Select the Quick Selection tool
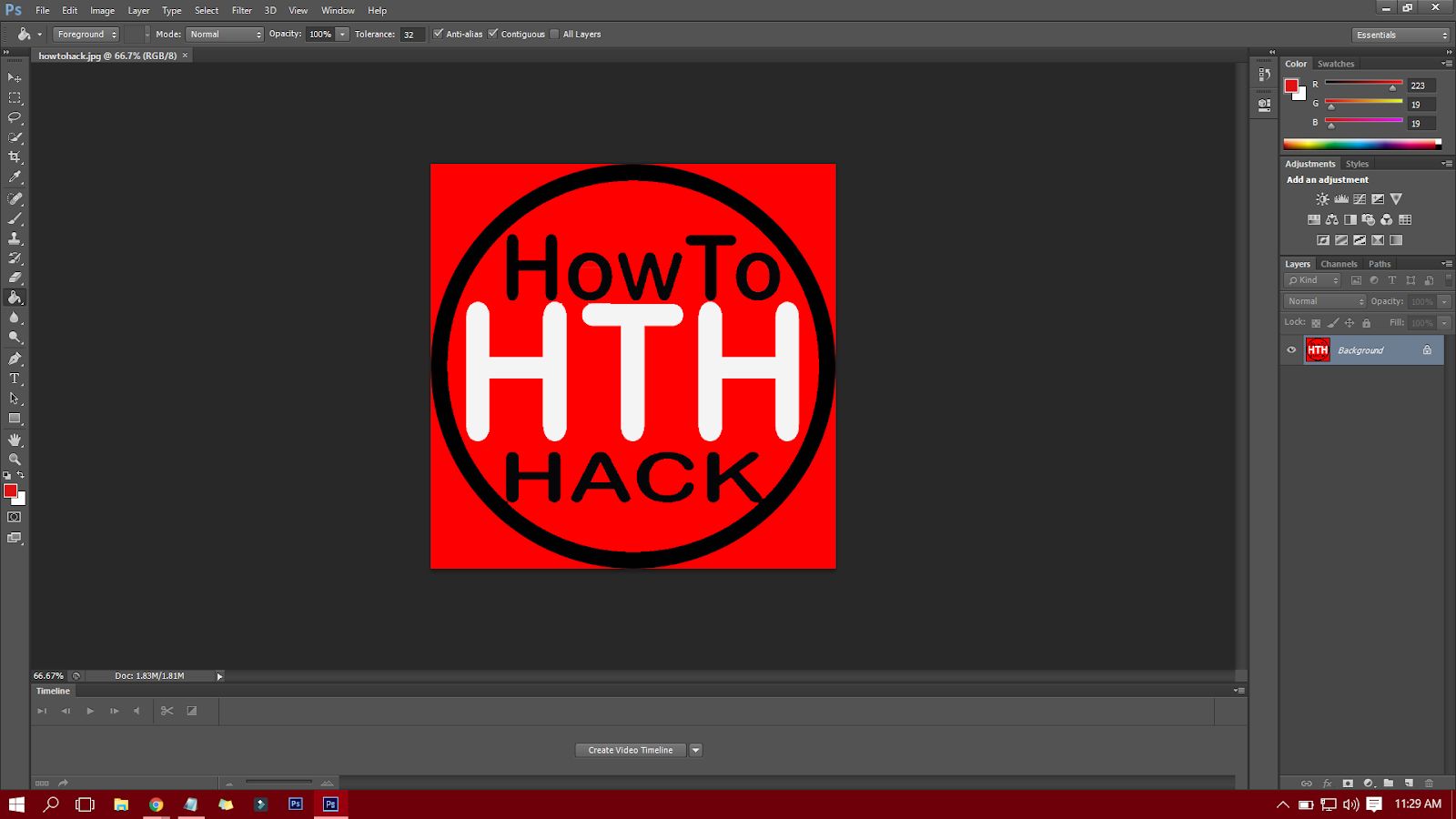 coord(15,137)
